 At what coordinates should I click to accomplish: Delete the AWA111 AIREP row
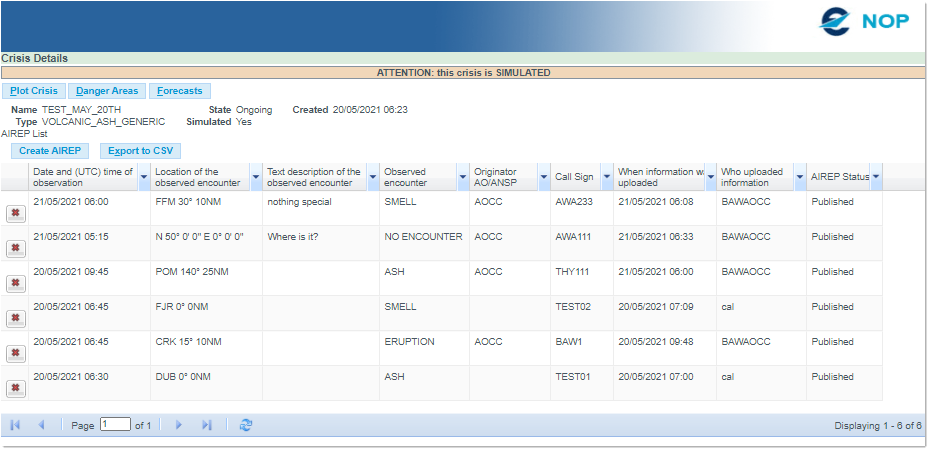tap(15, 248)
